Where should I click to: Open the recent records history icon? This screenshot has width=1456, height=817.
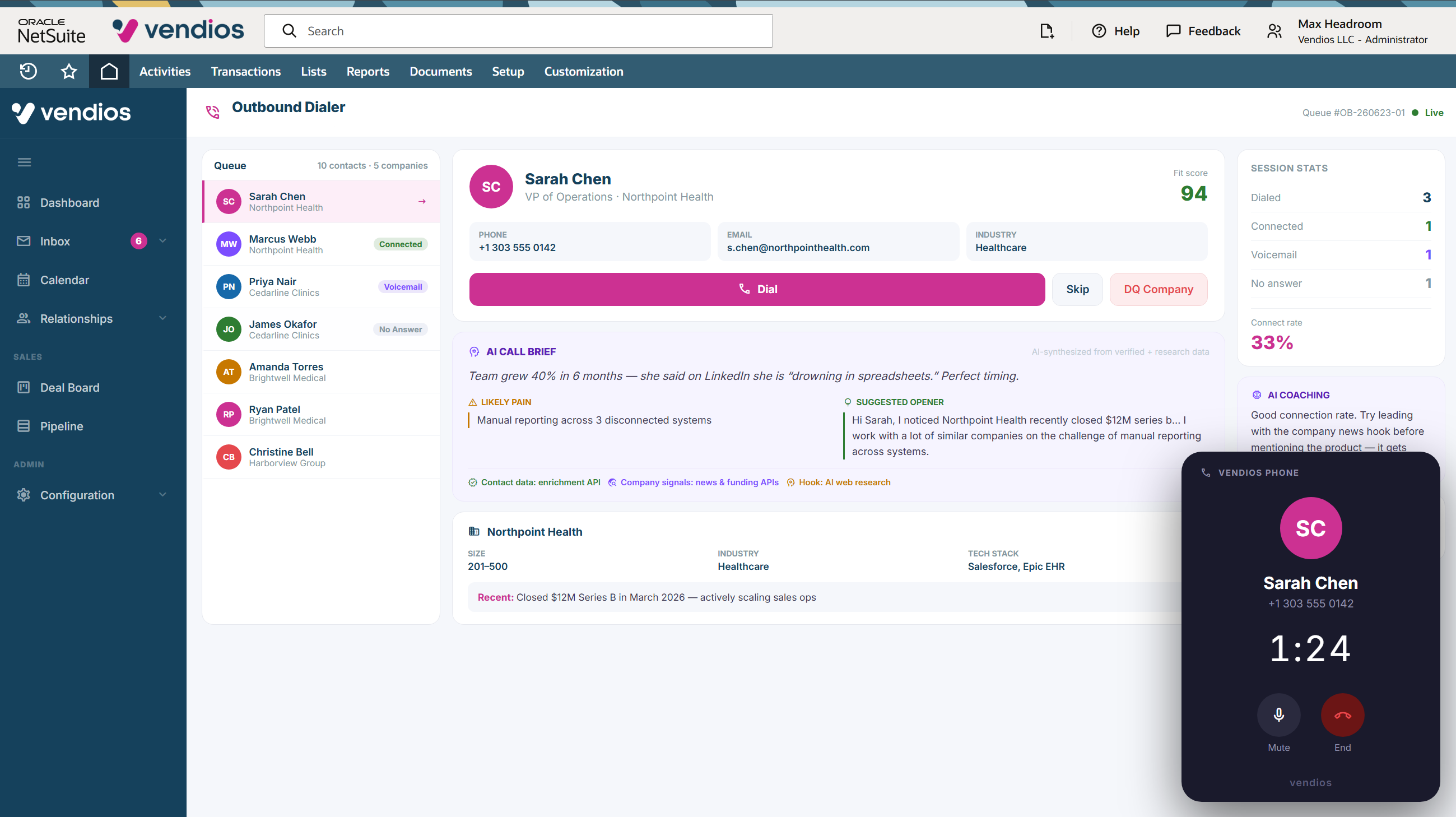pos(28,71)
